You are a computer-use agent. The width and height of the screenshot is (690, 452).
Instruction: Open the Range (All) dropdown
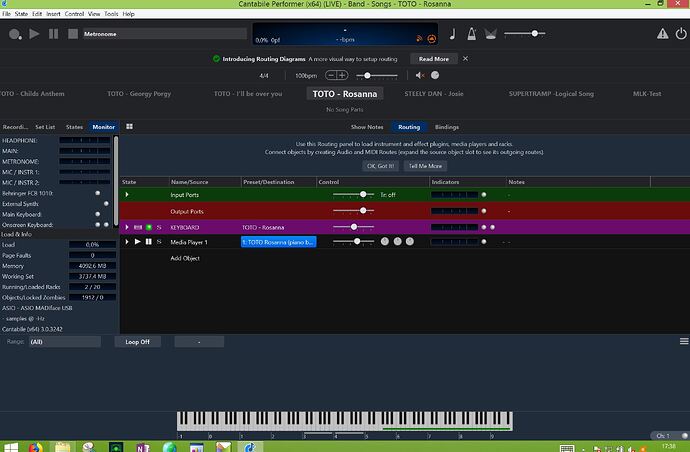[x=65, y=342]
